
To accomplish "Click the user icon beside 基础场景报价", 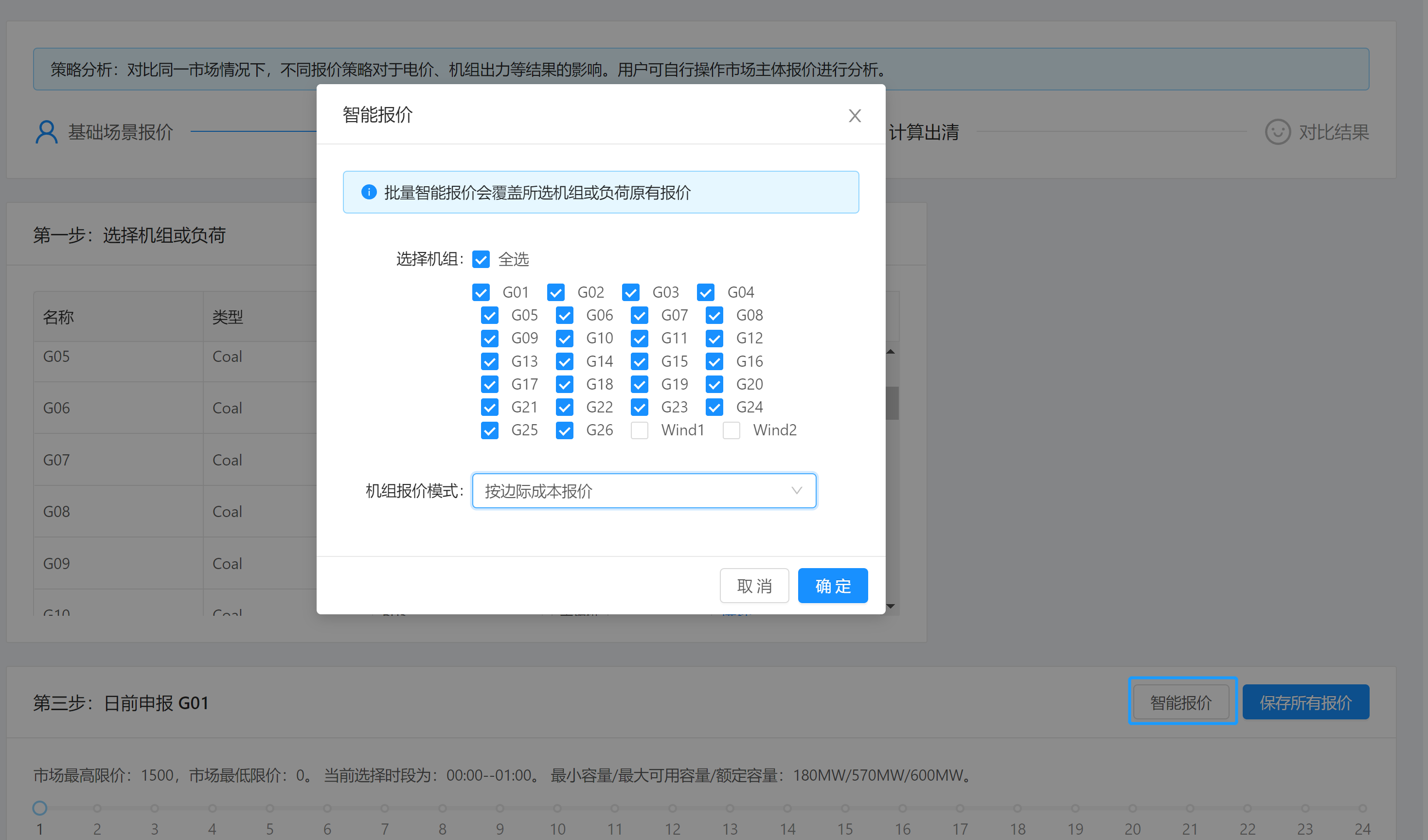I will point(47,132).
